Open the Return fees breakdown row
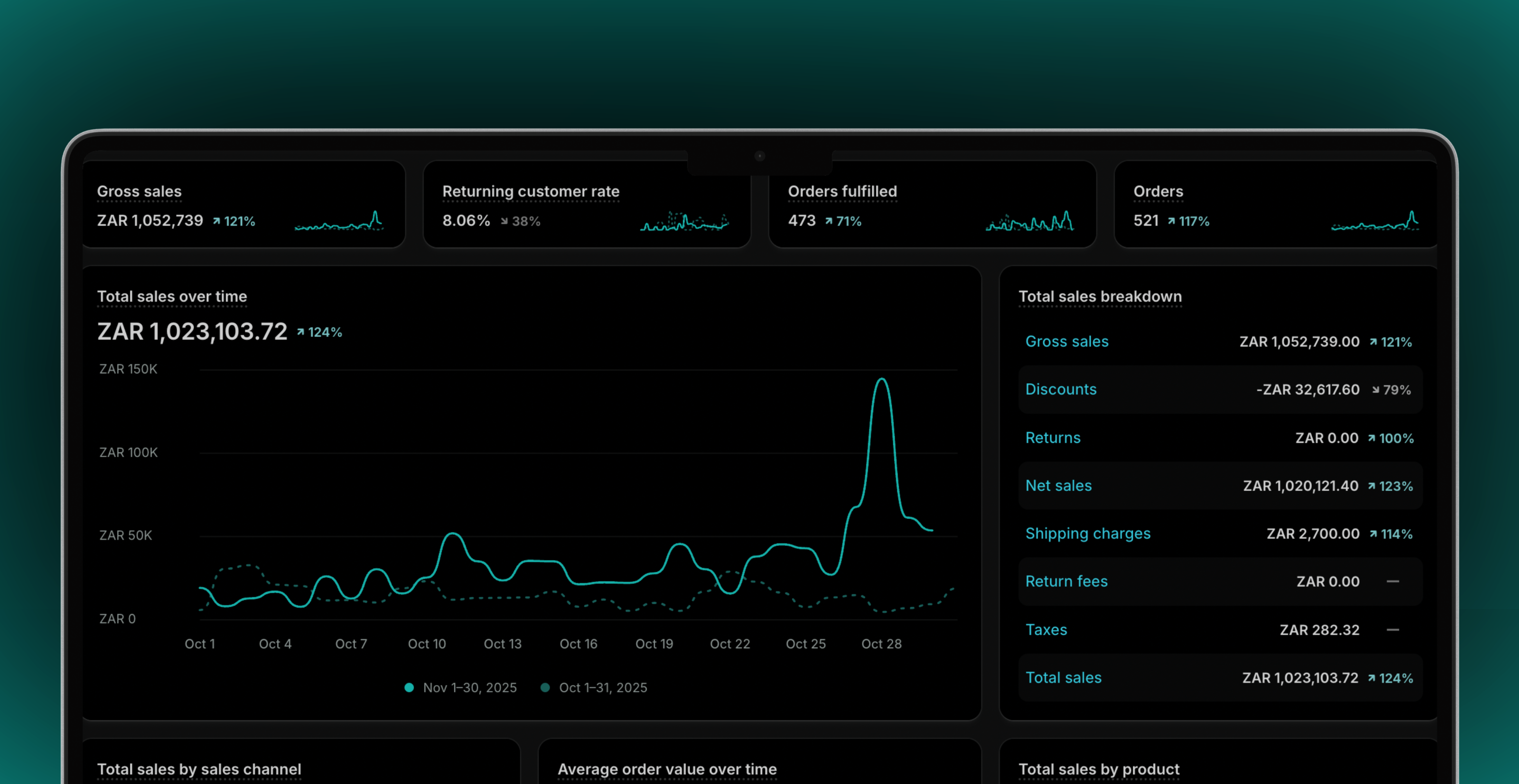The image size is (1519, 784). (x=1066, y=582)
